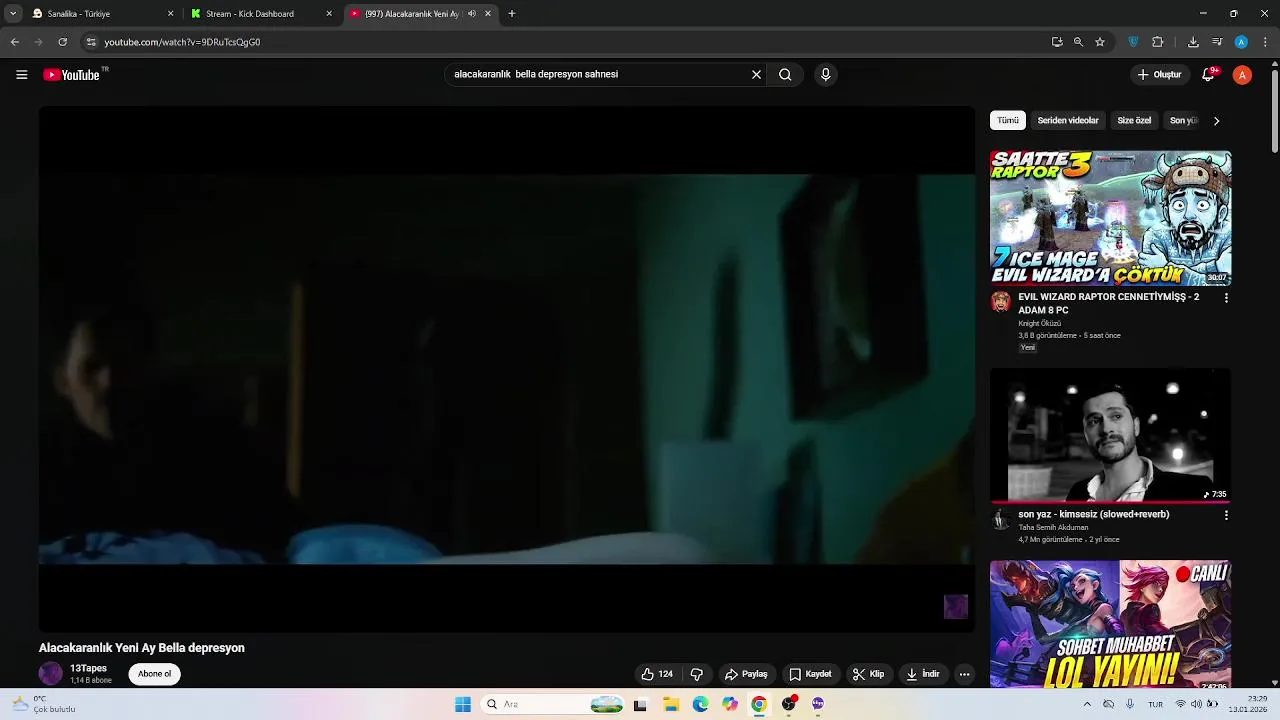The height and width of the screenshot is (720, 1280).
Task: Open the SOHBET MUHABBET LOL YAYINI thumbnail
Action: tap(1110, 625)
